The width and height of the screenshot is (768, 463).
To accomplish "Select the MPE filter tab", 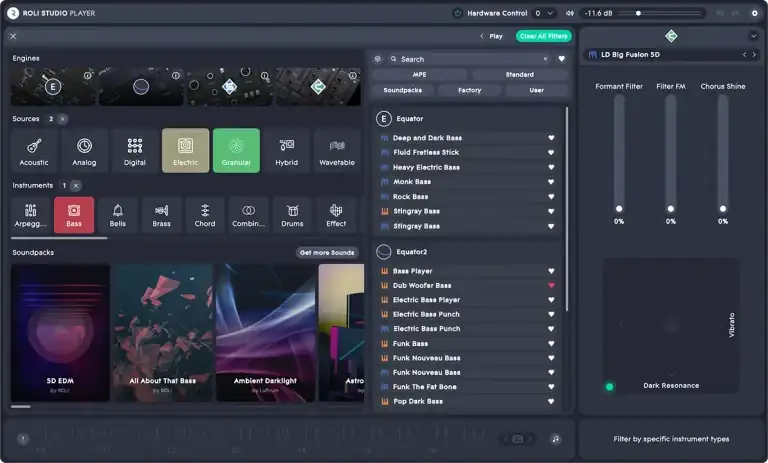I will (420, 74).
